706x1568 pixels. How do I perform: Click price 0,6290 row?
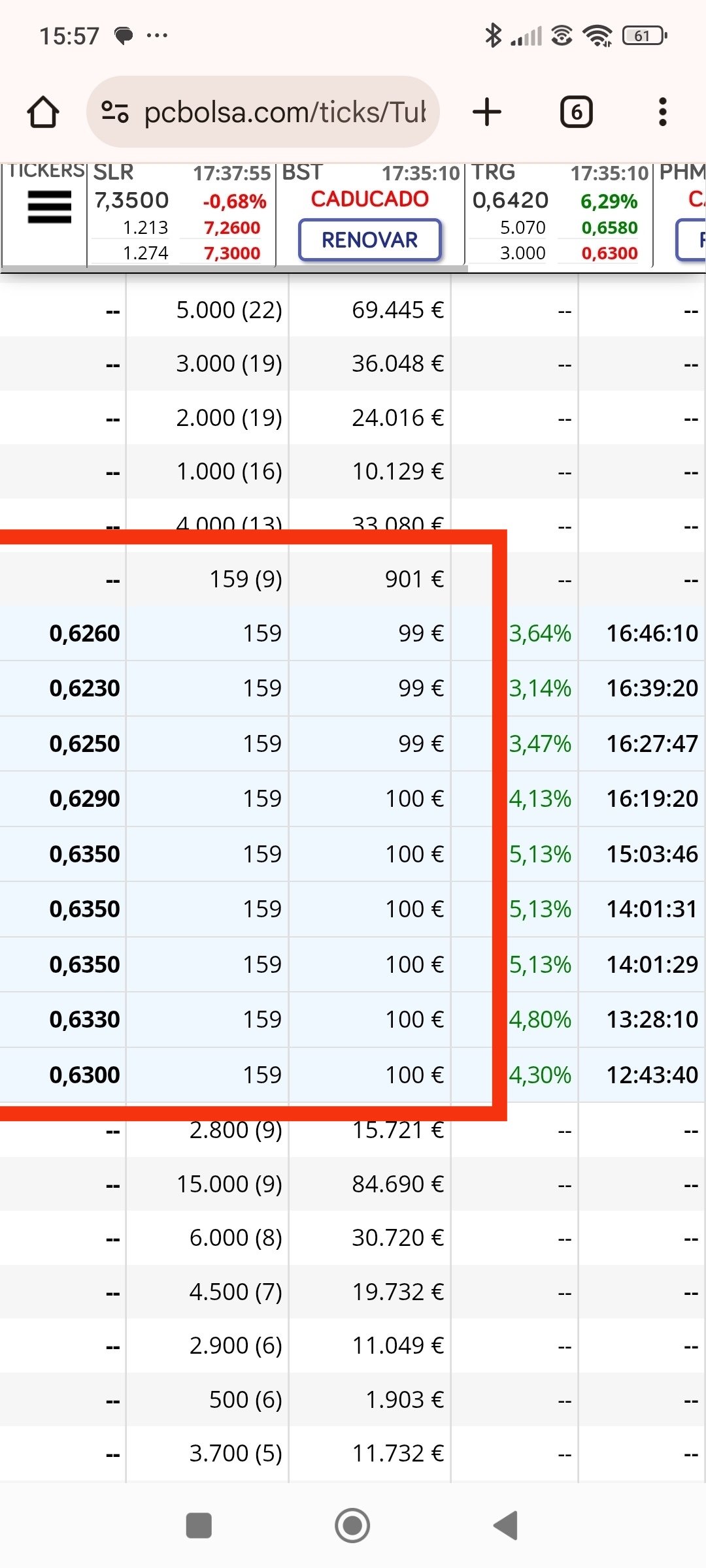[x=84, y=798]
